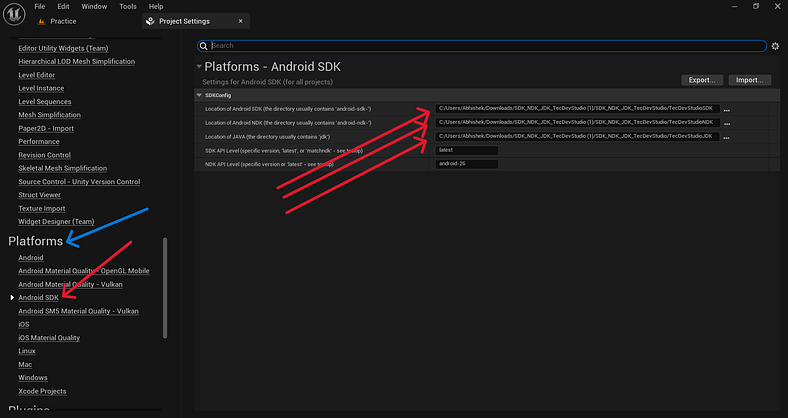Browse for the JAVA location
Image resolution: width=788 pixels, height=418 pixels.
(726, 137)
